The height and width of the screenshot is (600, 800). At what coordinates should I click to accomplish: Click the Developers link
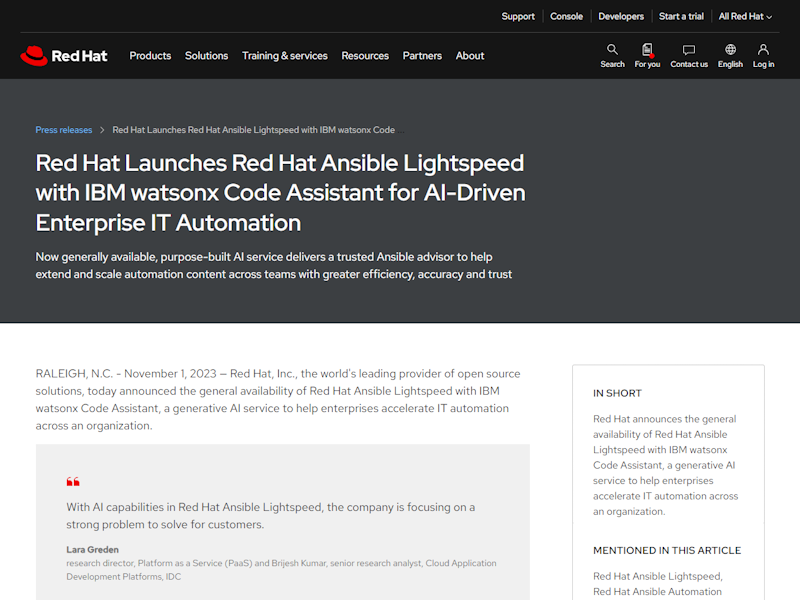[x=621, y=16]
